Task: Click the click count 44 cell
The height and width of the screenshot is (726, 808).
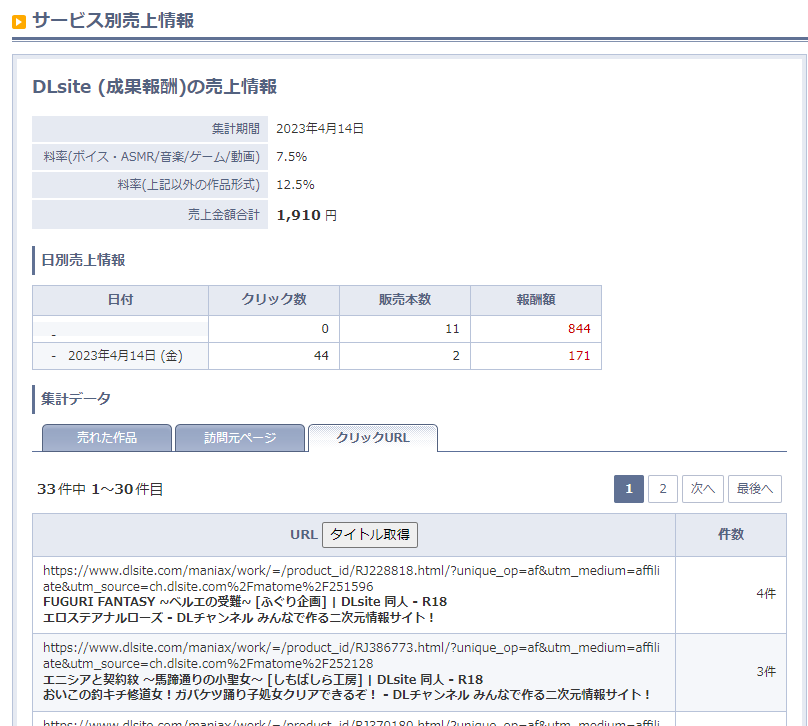Action: pyautogui.click(x=274, y=356)
